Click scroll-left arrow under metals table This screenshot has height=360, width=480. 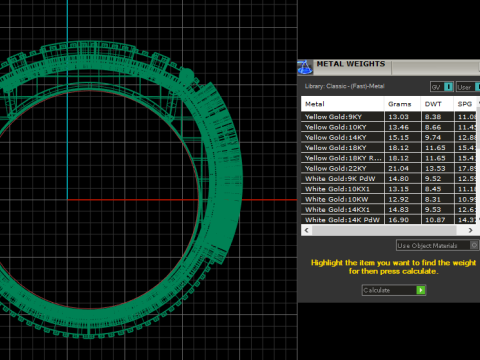(x=307, y=230)
